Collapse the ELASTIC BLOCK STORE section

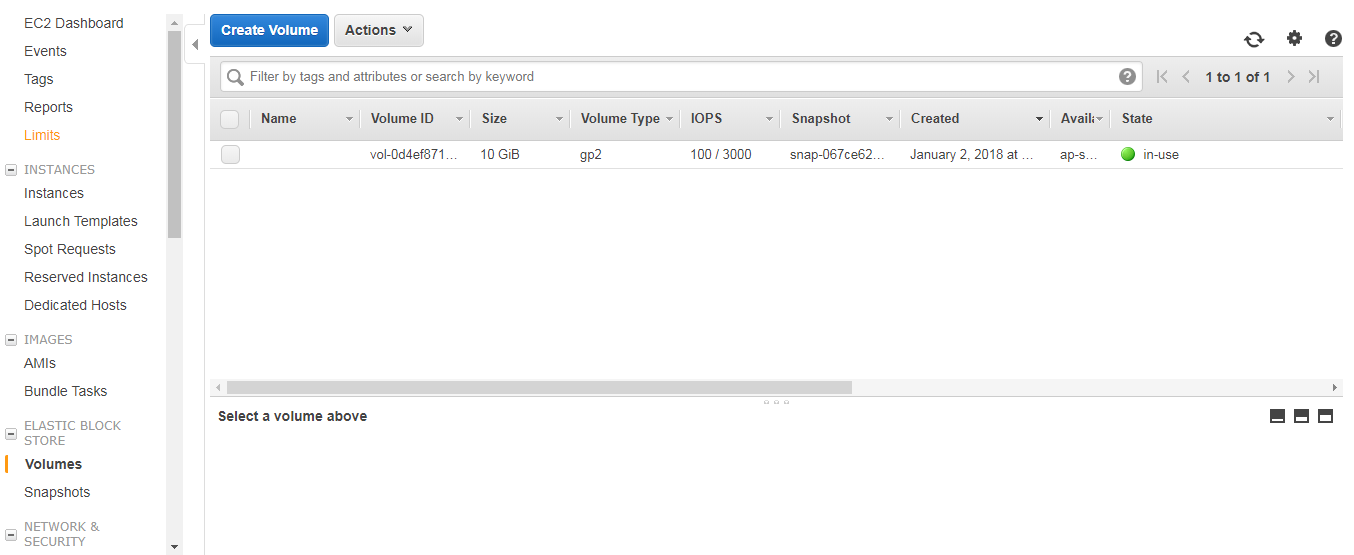click(11, 426)
